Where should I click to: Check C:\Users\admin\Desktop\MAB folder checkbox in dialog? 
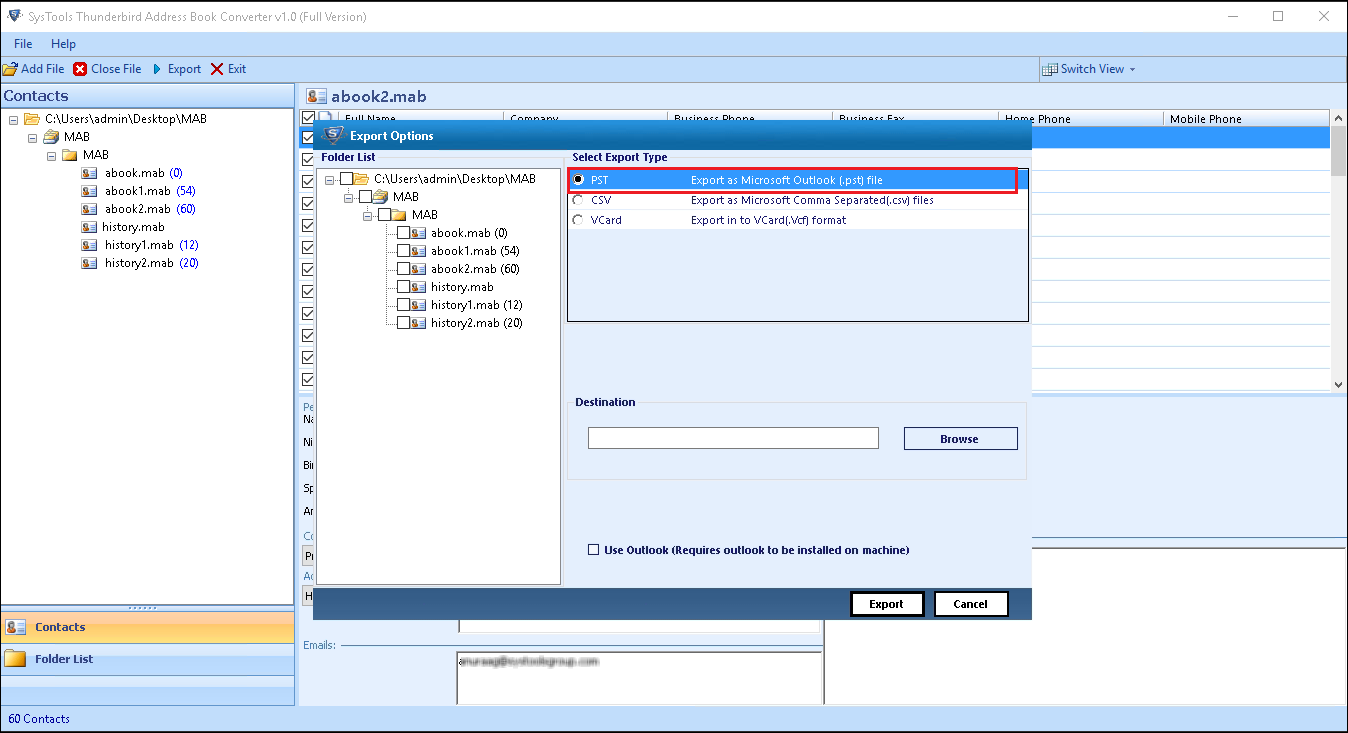[346, 179]
